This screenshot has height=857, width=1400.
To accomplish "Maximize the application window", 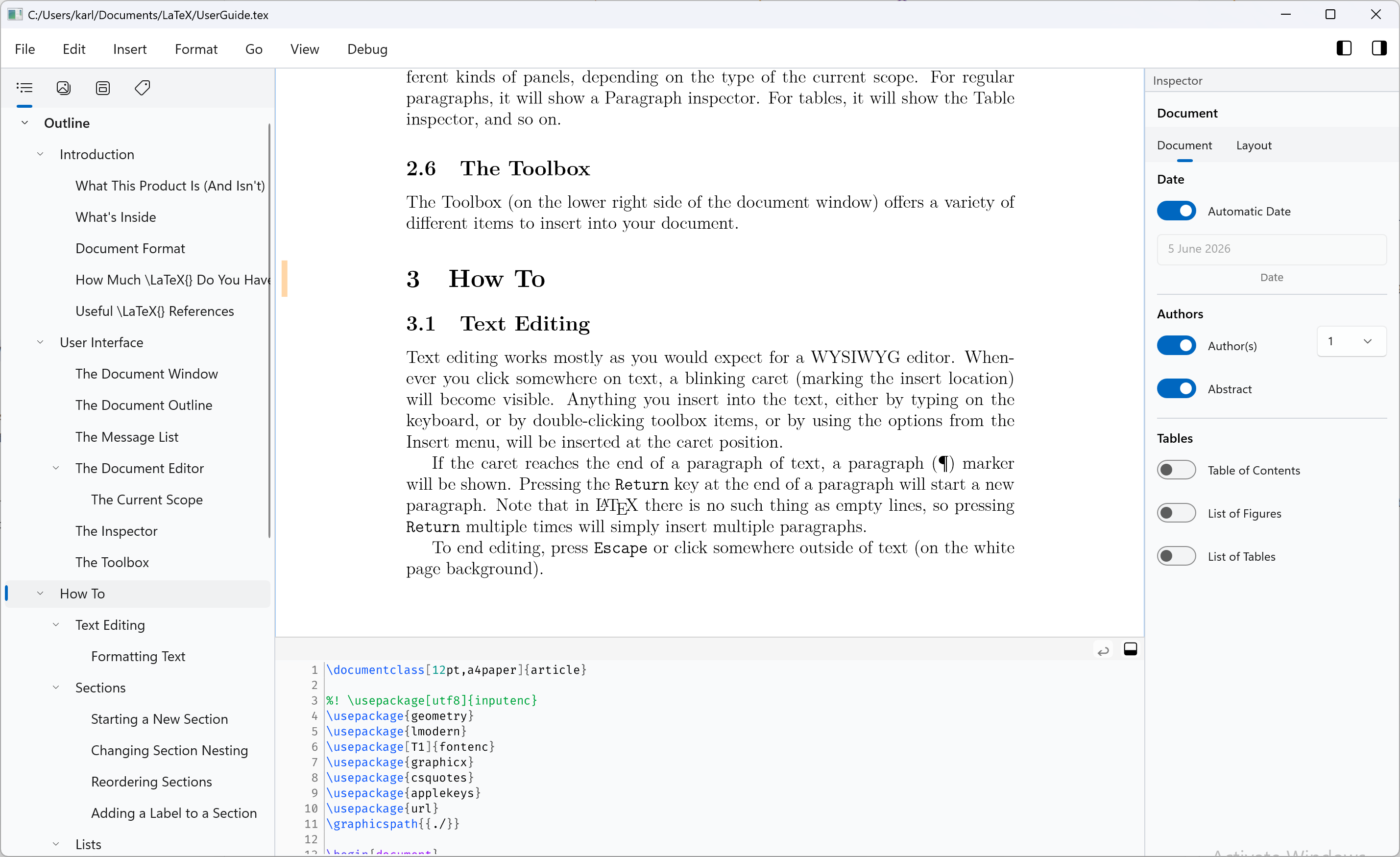I will click(x=1330, y=14).
